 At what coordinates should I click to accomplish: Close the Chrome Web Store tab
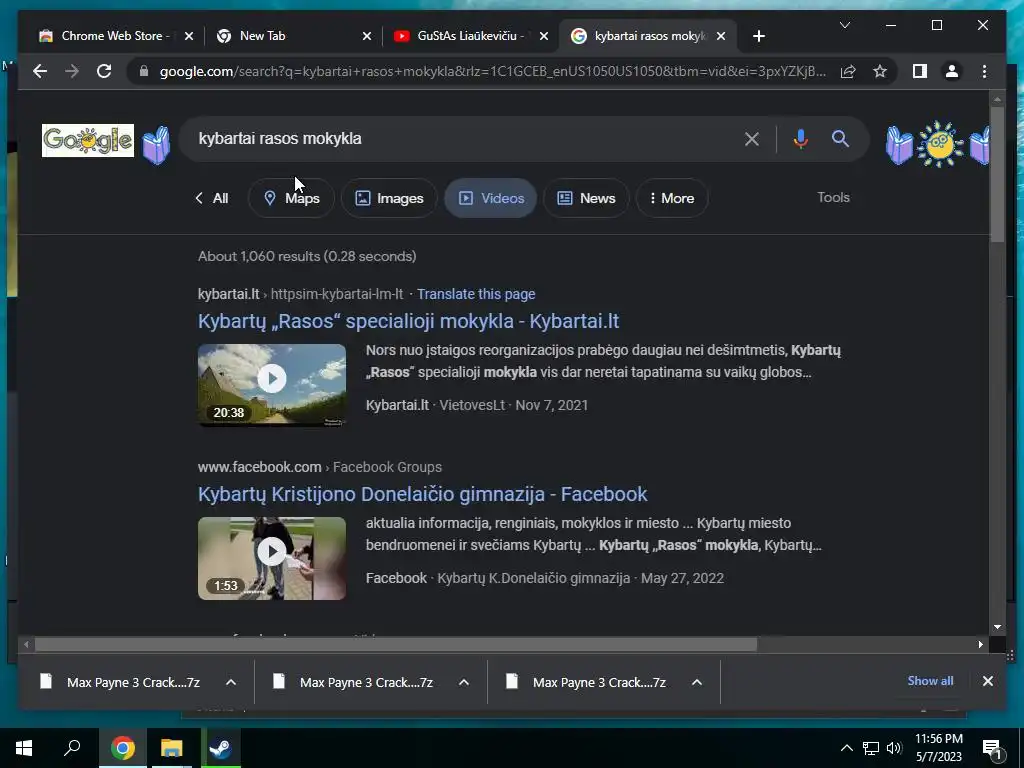click(189, 36)
